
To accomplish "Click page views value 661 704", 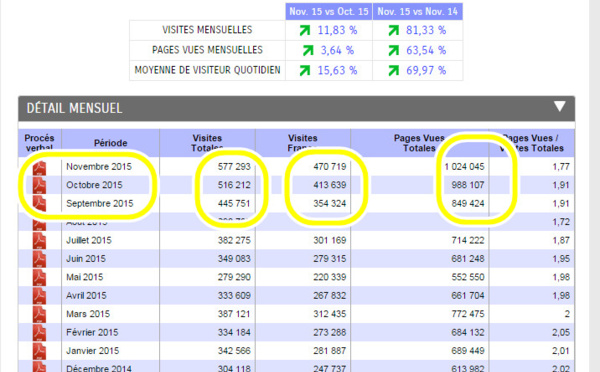I will (x=468, y=295).
